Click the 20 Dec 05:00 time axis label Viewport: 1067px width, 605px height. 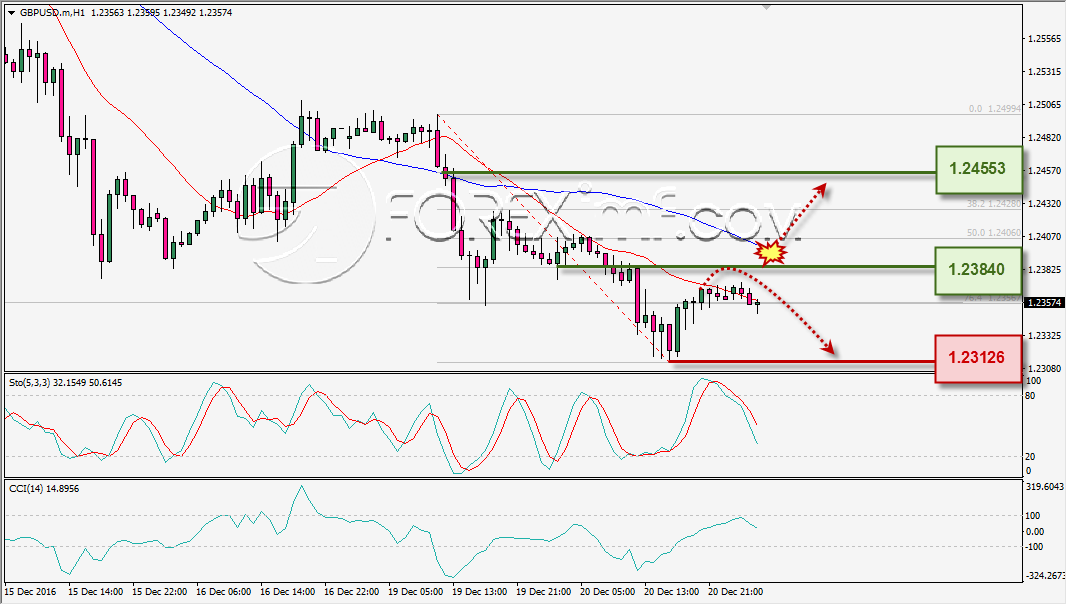(608, 591)
